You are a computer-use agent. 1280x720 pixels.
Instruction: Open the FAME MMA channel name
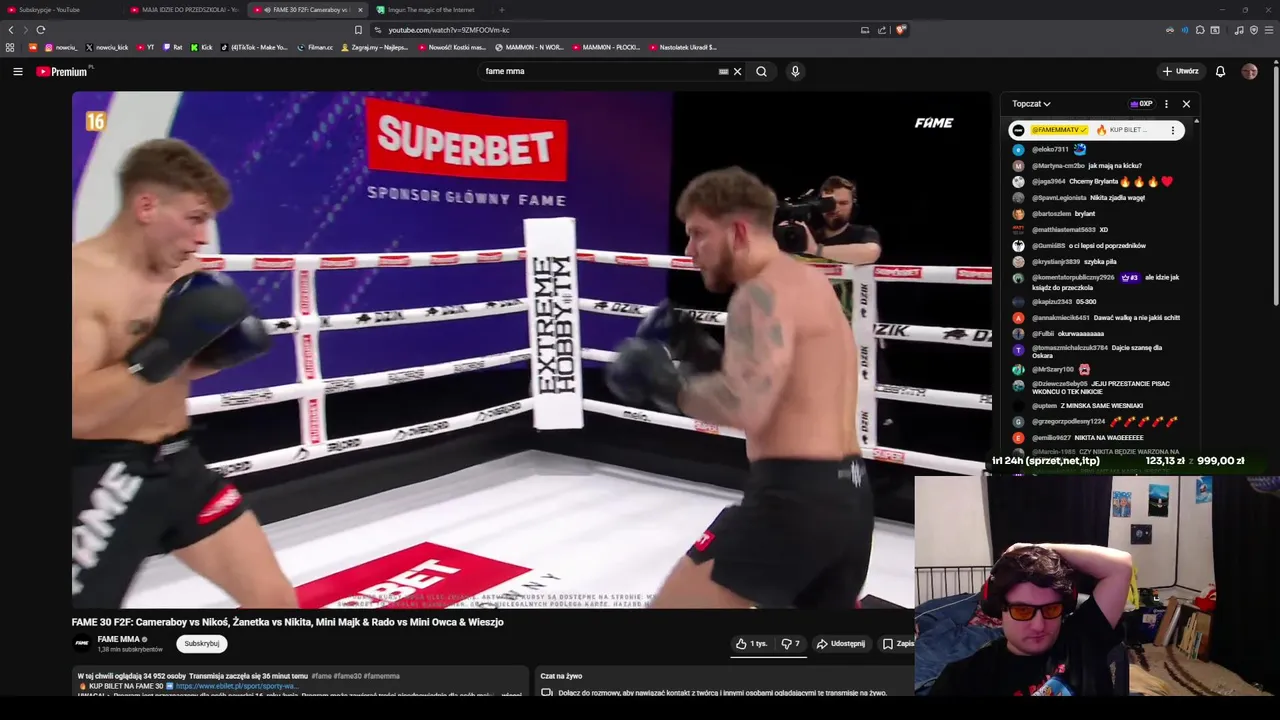119,639
